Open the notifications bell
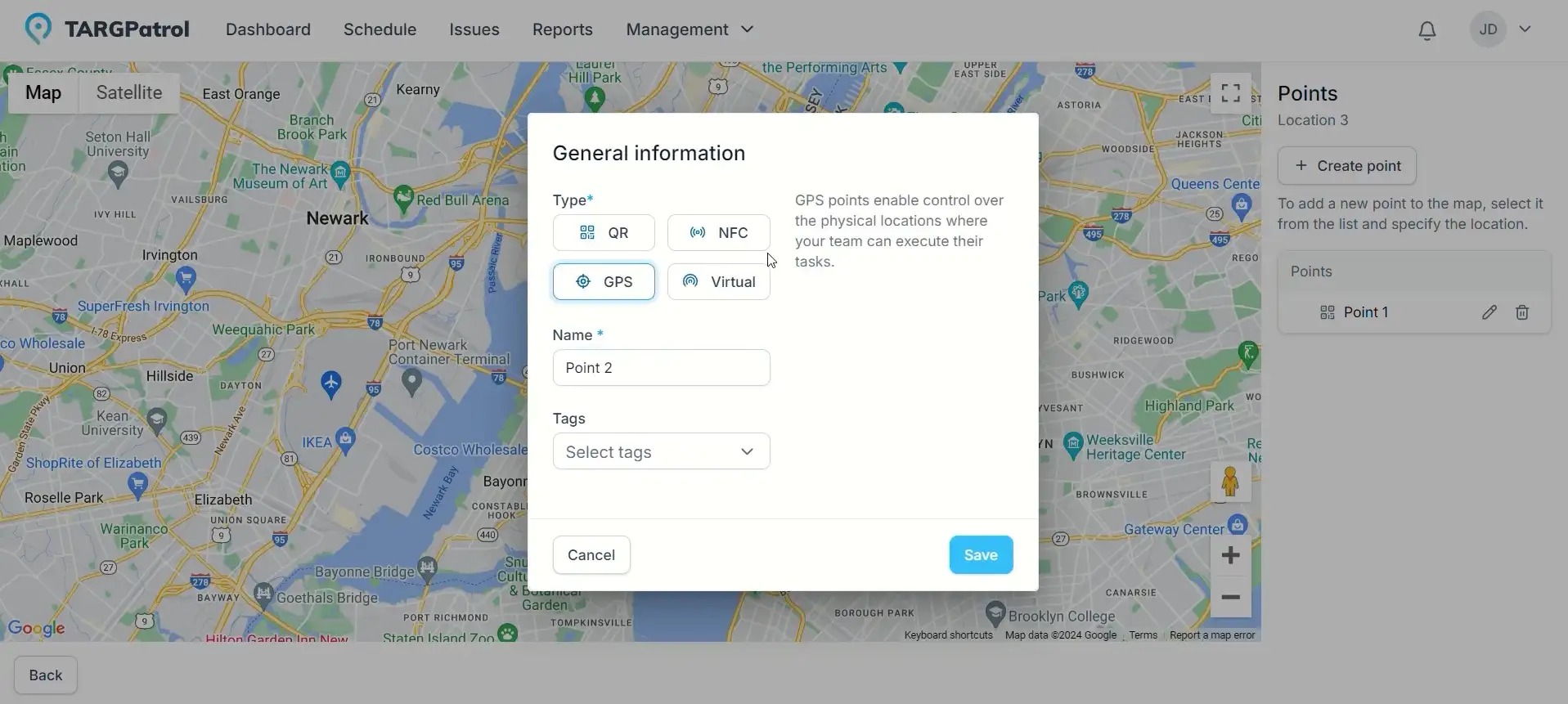Viewport: 1568px width, 704px height. click(x=1426, y=30)
